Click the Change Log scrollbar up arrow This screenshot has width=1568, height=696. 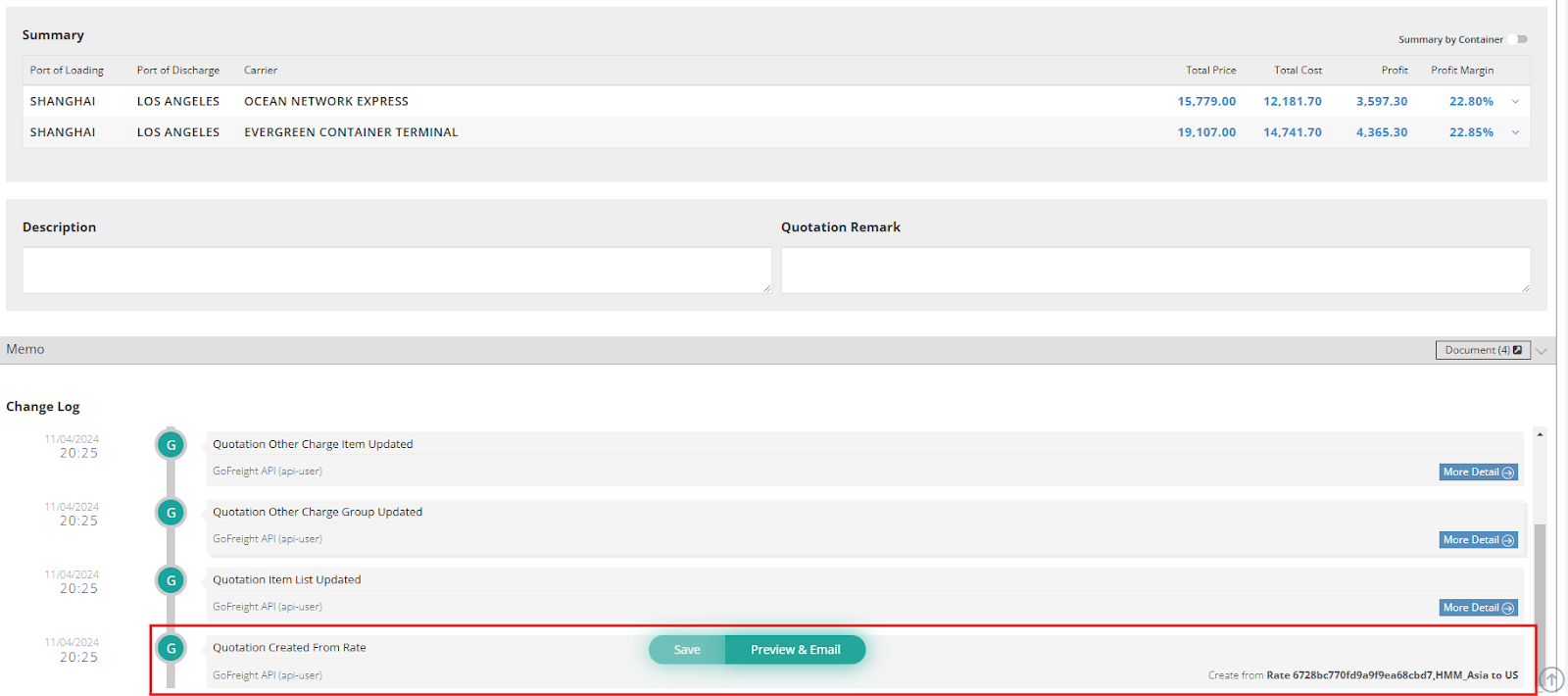1540,434
